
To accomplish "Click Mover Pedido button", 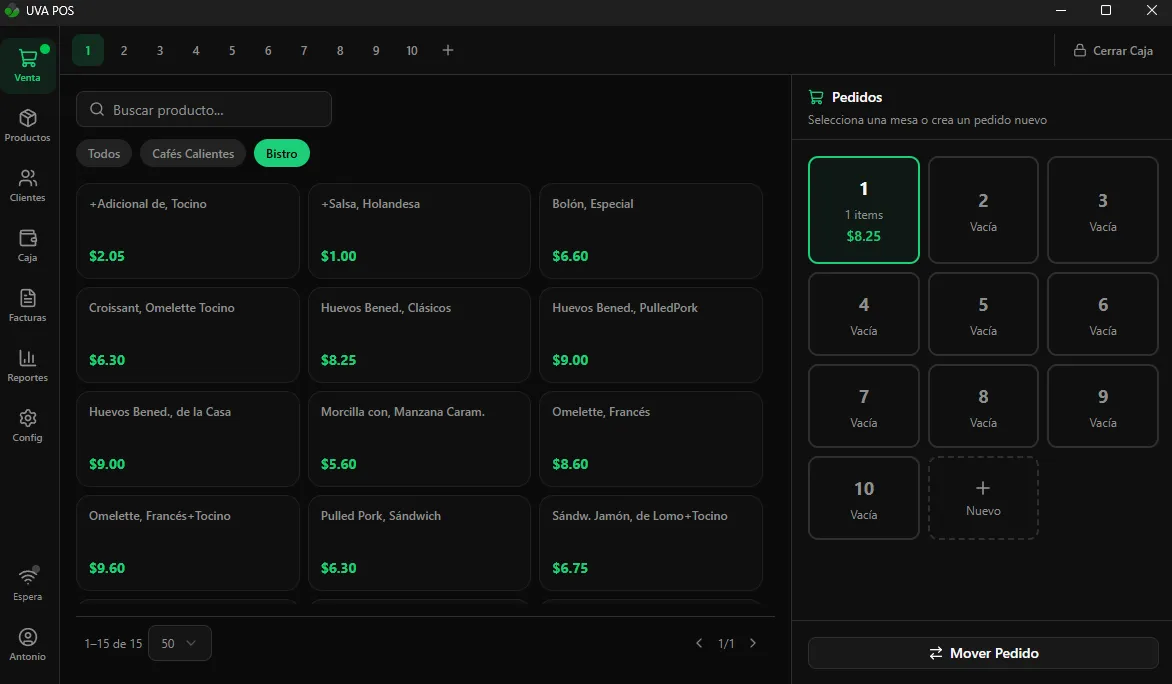I will (x=983, y=653).
